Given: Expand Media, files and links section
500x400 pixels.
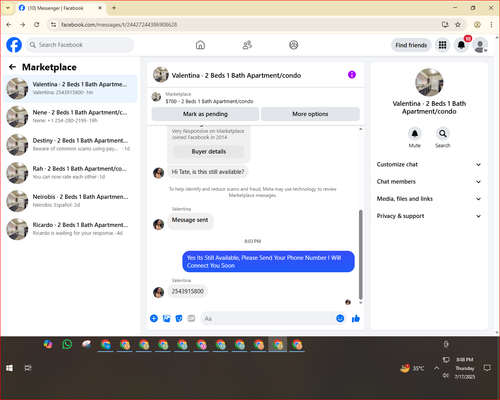Looking at the screenshot, I should [x=429, y=199].
